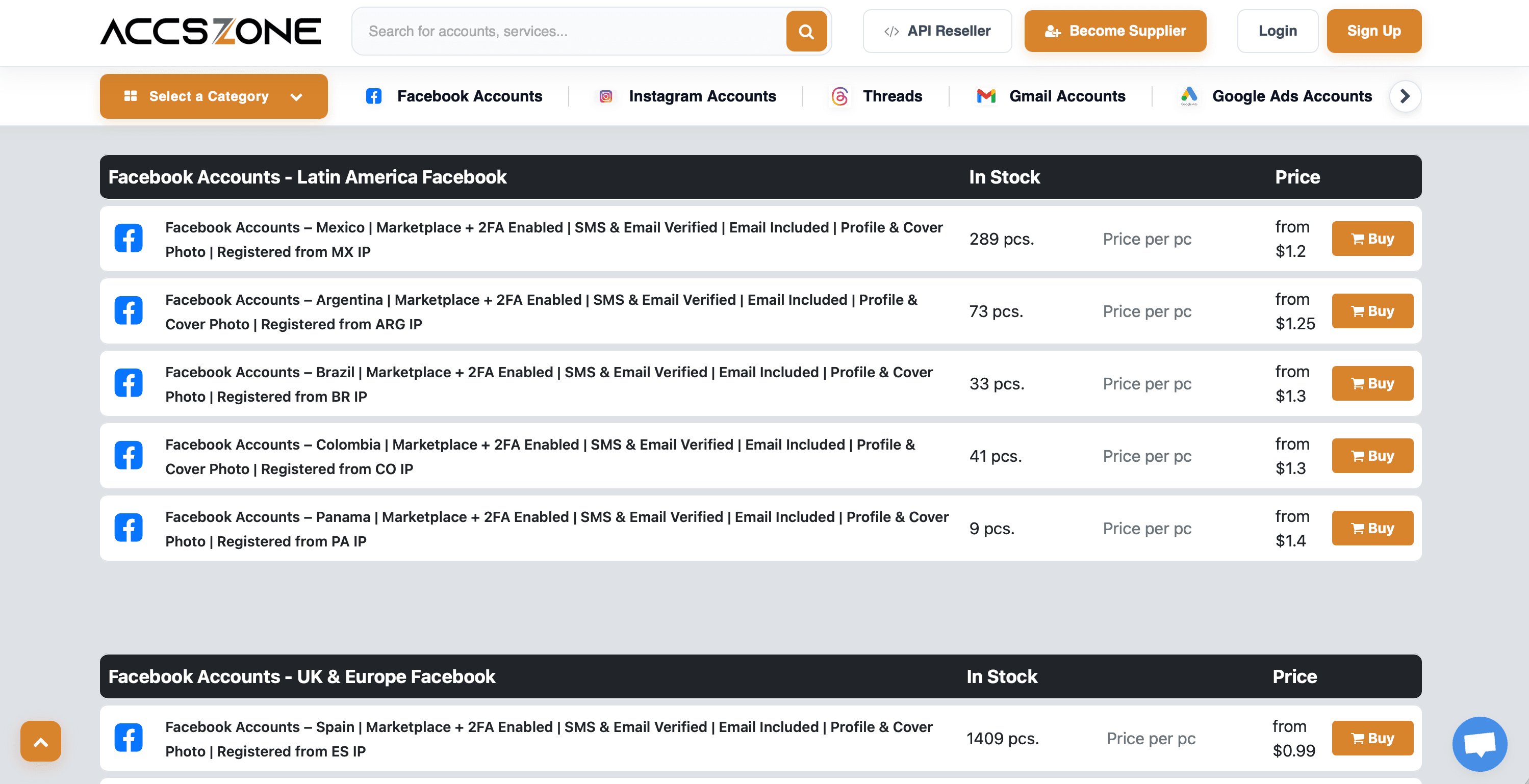Click the Facebook icon beside Spain listing
1529x784 pixels.
(x=128, y=738)
